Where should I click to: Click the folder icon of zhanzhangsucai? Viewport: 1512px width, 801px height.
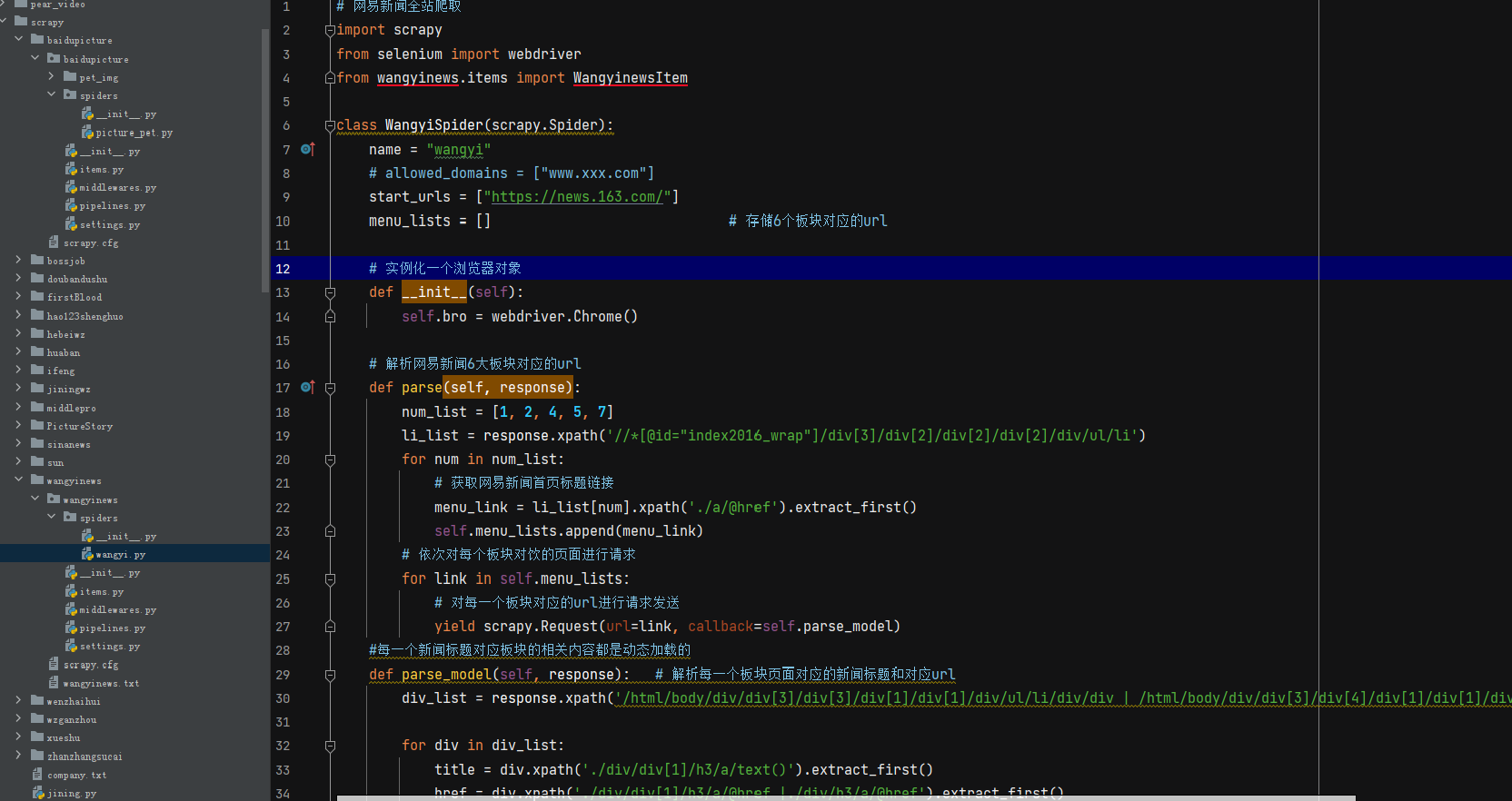click(37, 756)
